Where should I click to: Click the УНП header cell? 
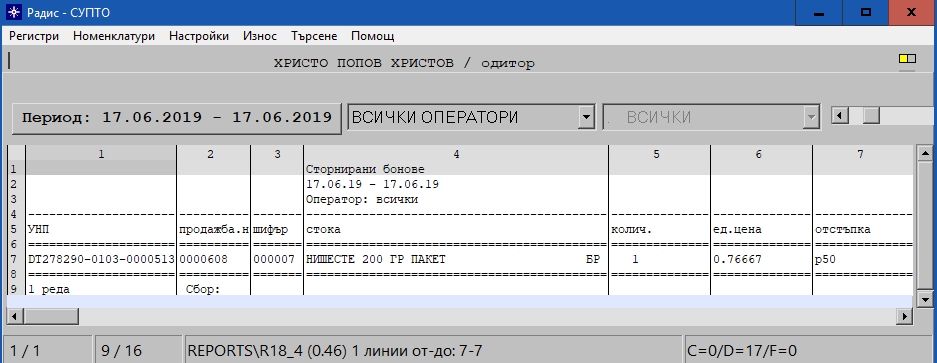point(101,230)
